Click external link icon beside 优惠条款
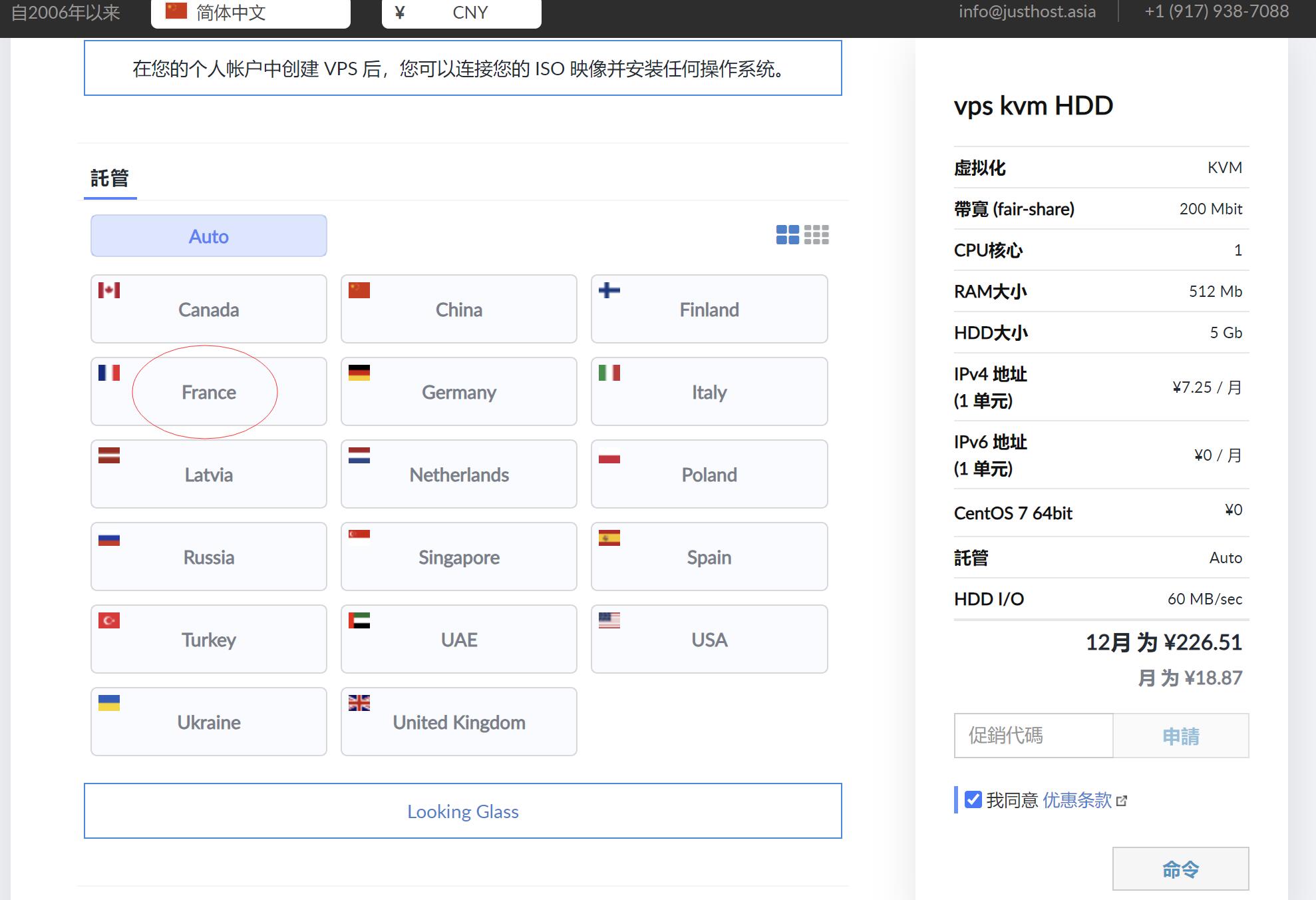The height and width of the screenshot is (900, 1316). [x=1122, y=801]
